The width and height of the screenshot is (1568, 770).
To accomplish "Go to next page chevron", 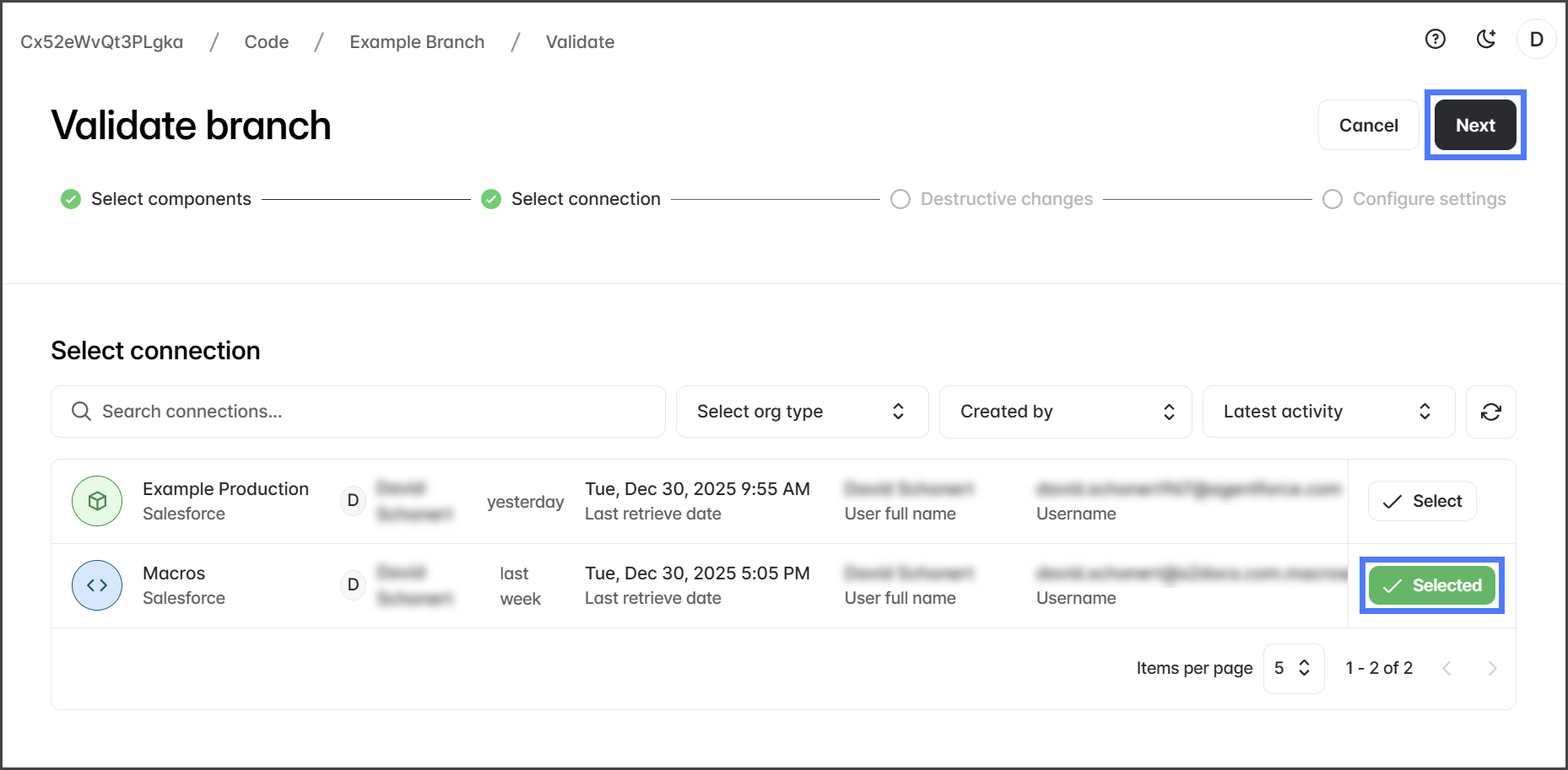I will point(1492,669).
